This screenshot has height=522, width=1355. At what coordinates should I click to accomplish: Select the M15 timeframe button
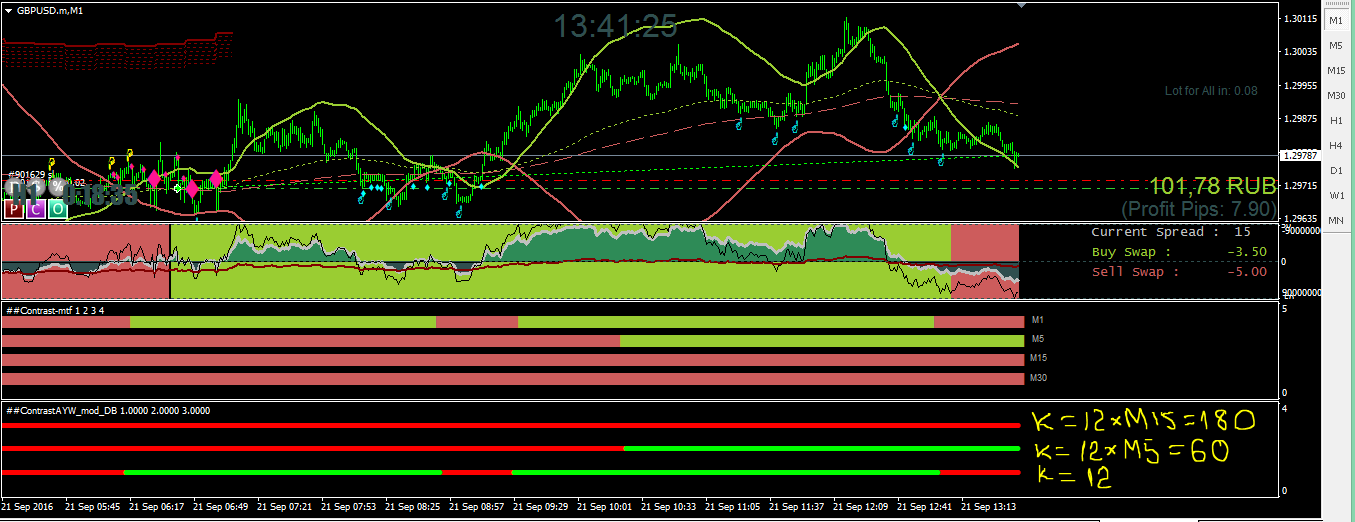[1336, 70]
